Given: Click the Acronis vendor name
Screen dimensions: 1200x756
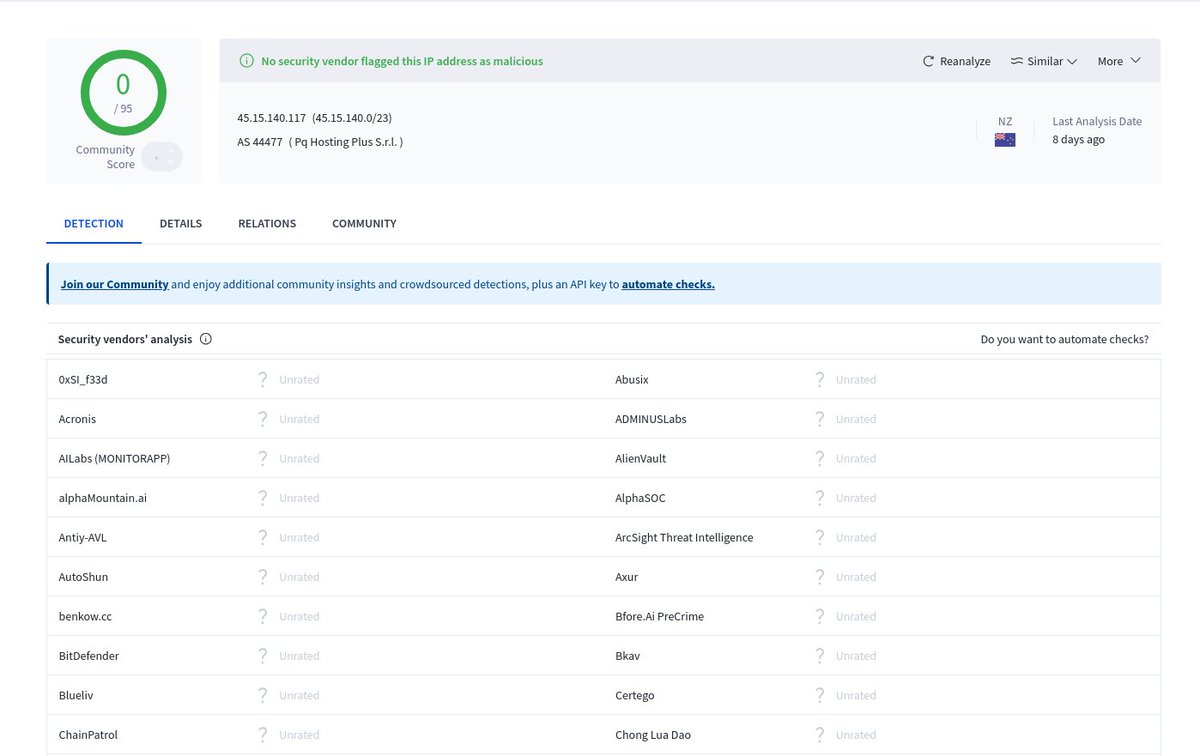Looking at the screenshot, I should pos(78,419).
